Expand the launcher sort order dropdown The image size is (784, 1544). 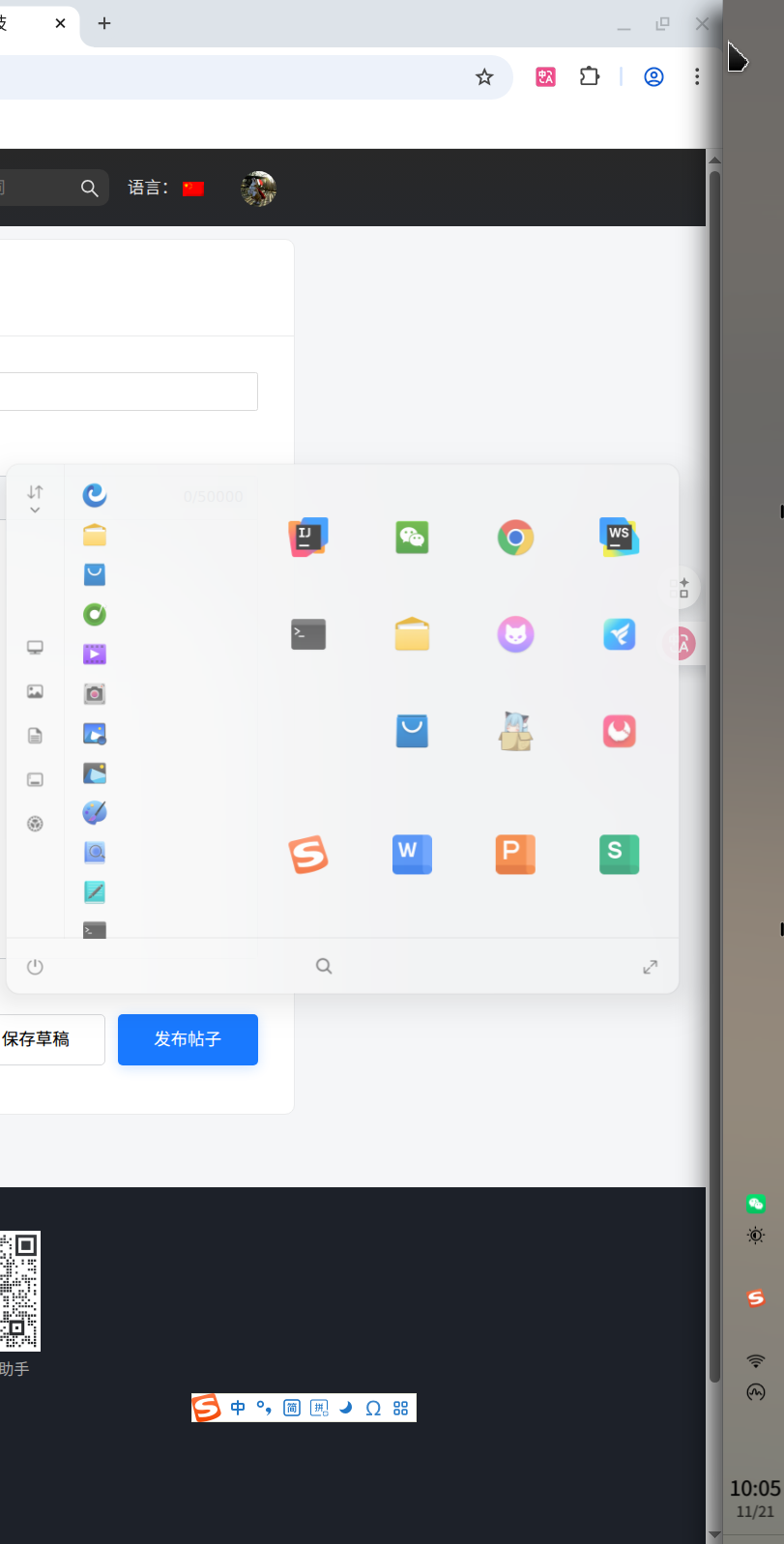[x=35, y=499]
